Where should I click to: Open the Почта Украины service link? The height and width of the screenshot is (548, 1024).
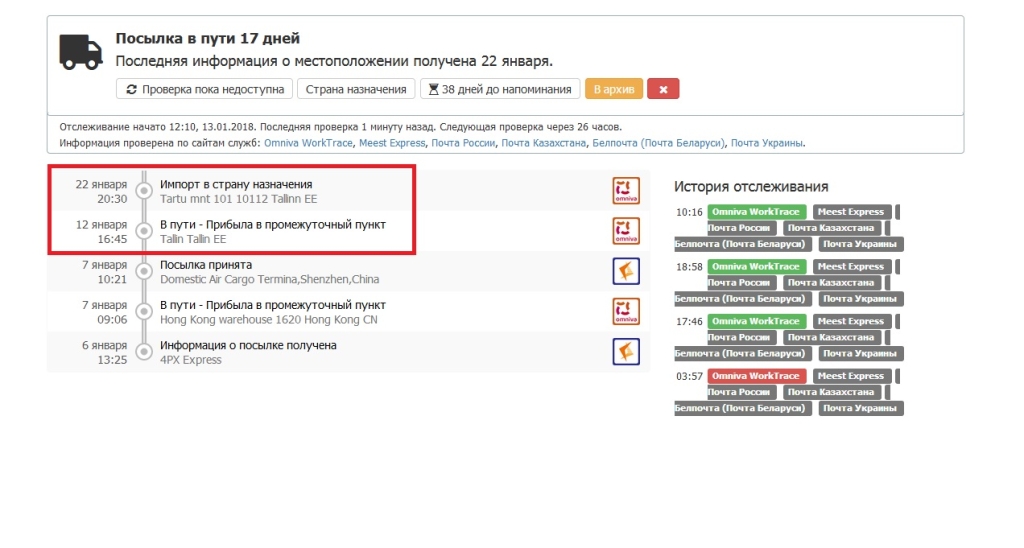(x=767, y=143)
